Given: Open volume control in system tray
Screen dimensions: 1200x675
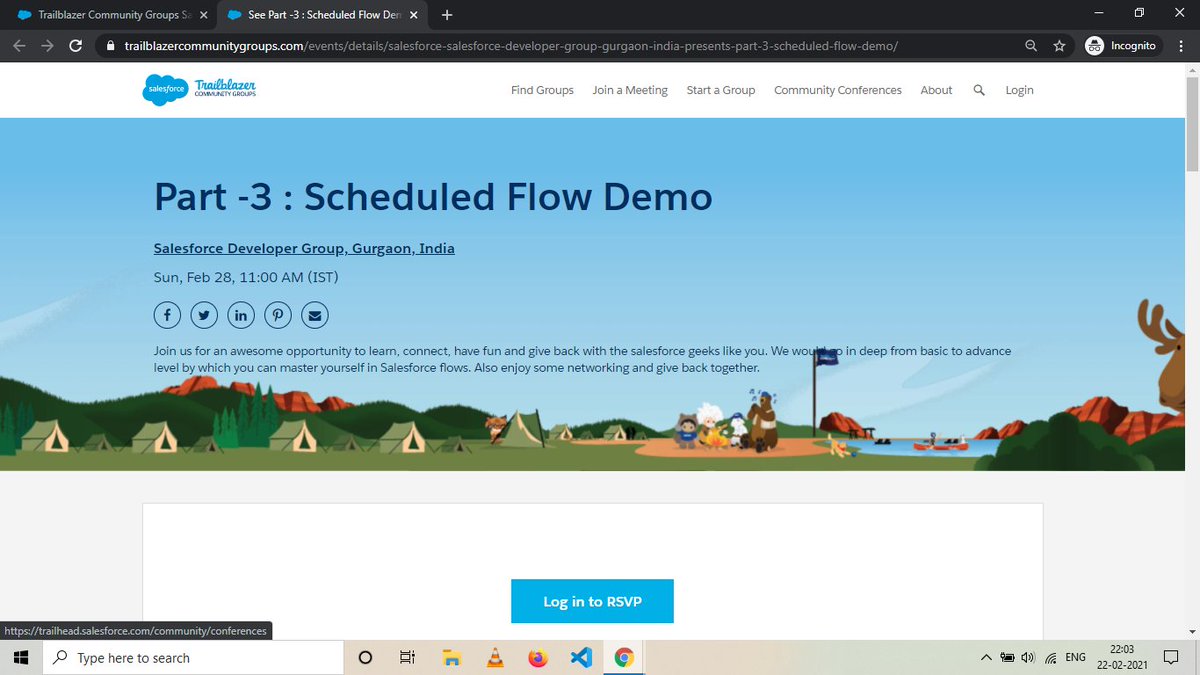Looking at the screenshot, I should click(x=1028, y=657).
